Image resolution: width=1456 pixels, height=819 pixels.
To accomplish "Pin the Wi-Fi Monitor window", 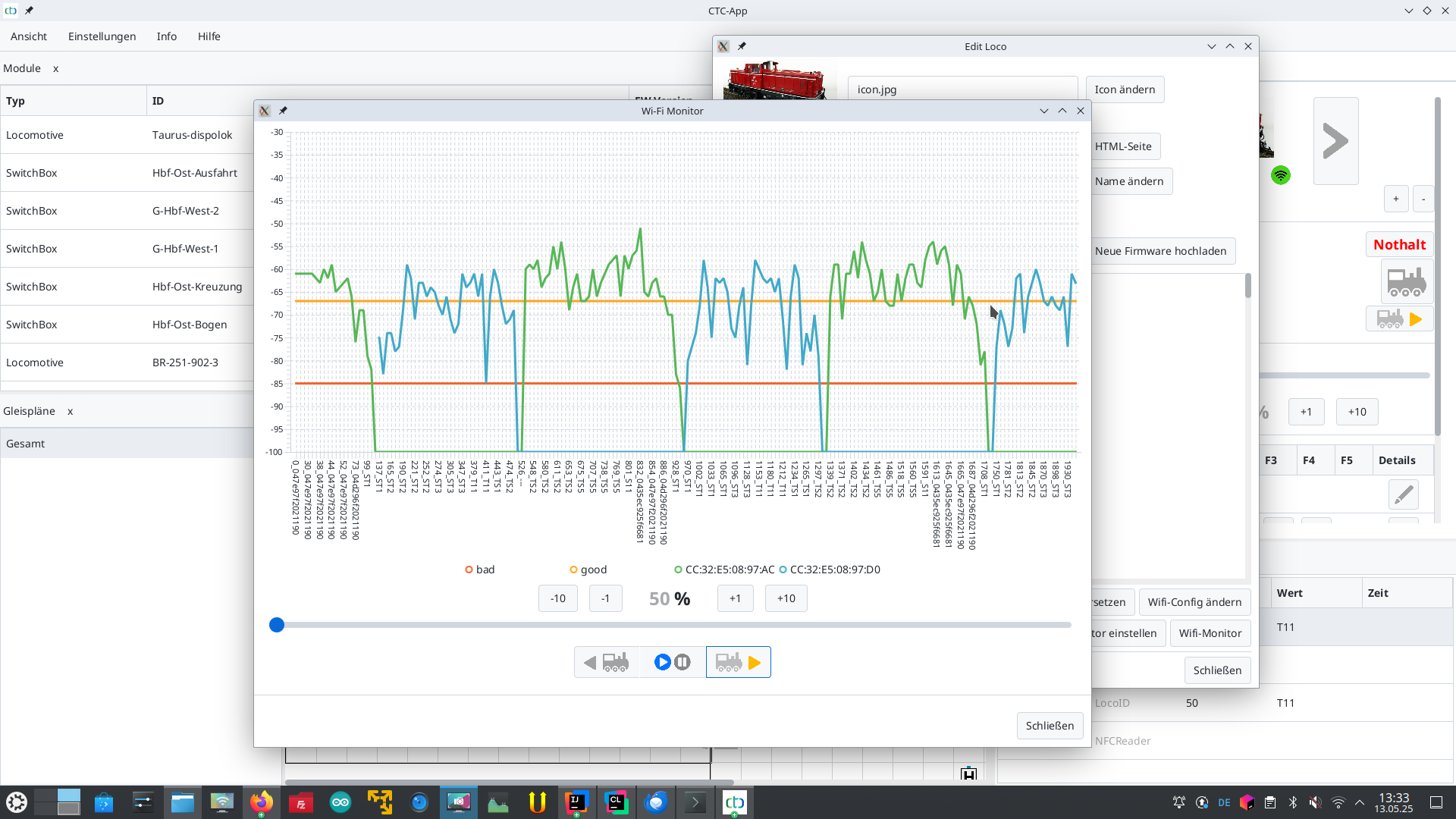I will (283, 111).
